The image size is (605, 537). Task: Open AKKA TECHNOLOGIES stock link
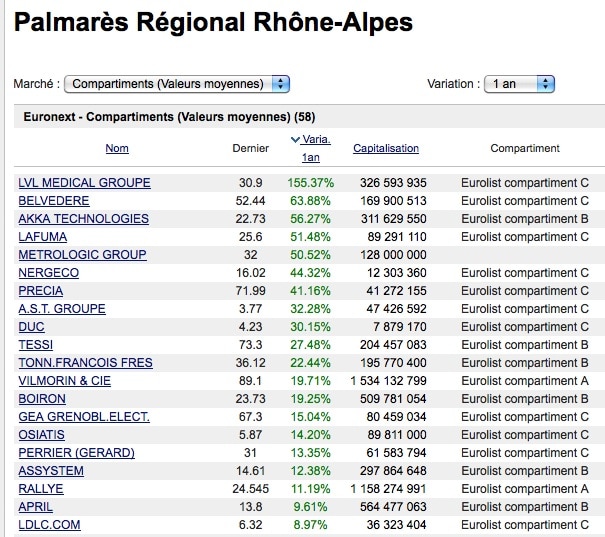83,219
